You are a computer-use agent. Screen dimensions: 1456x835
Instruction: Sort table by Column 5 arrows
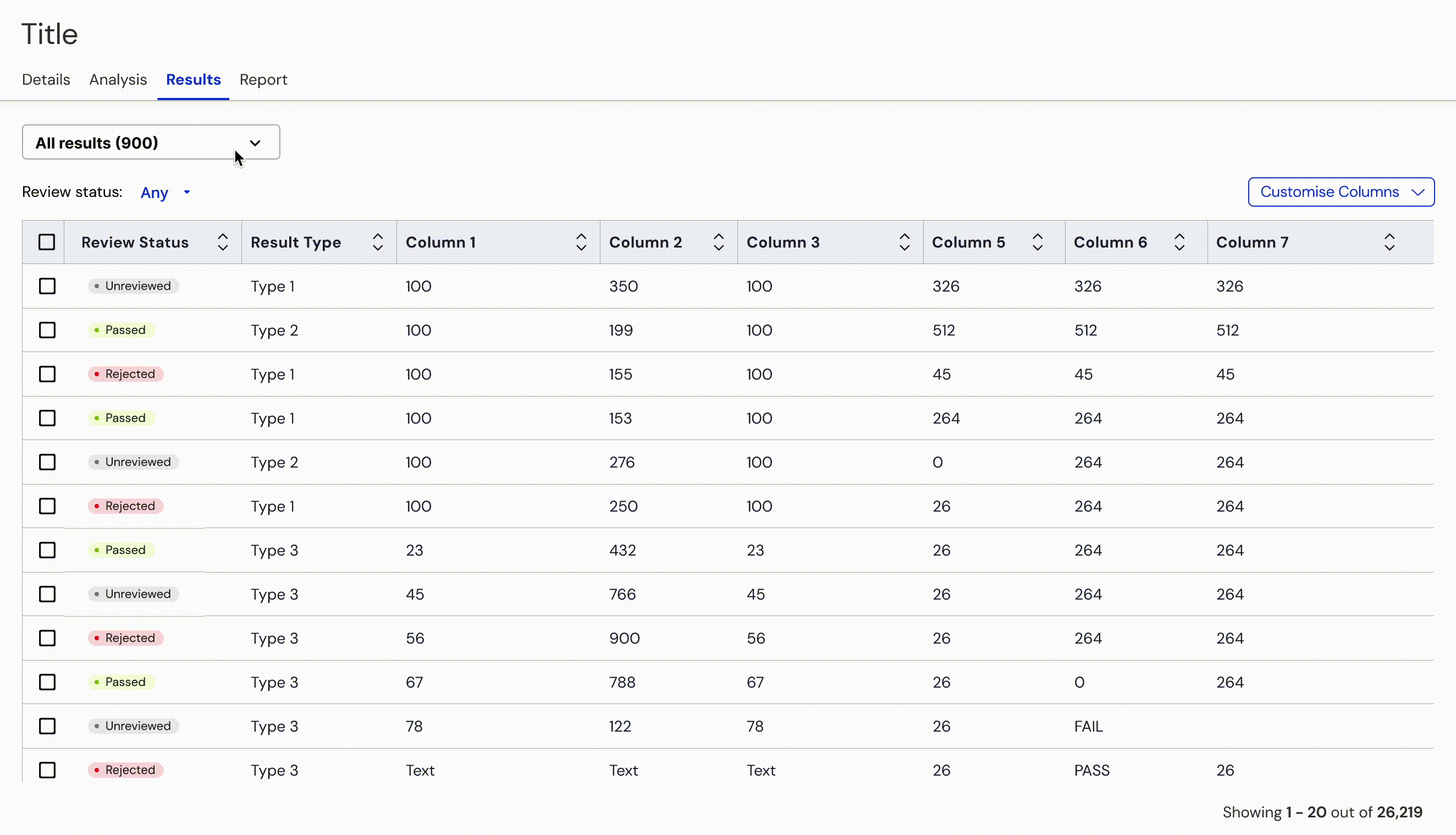1037,242
